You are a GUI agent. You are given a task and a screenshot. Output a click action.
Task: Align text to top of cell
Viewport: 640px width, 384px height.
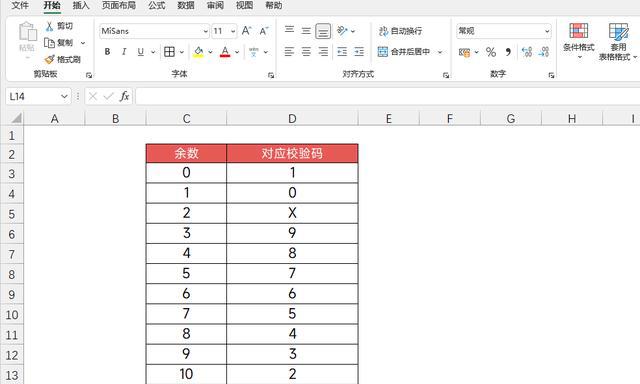(289, 31)
